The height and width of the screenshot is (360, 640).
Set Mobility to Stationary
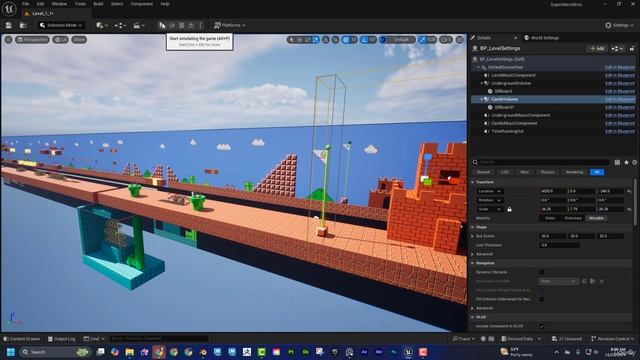573,218
